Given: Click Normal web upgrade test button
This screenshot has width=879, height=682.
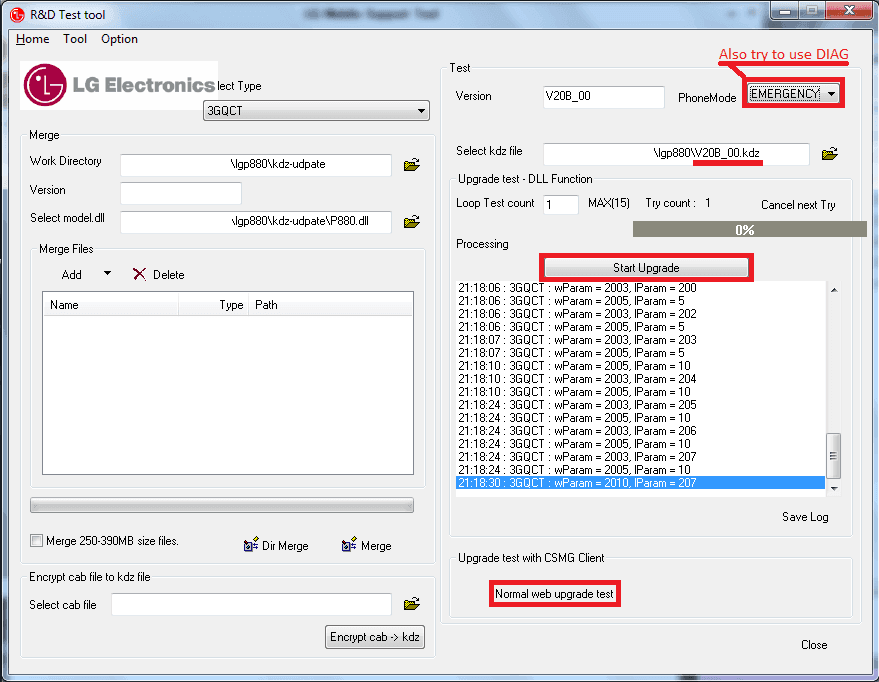Looking at the screenshot, I should coord(554,593).
